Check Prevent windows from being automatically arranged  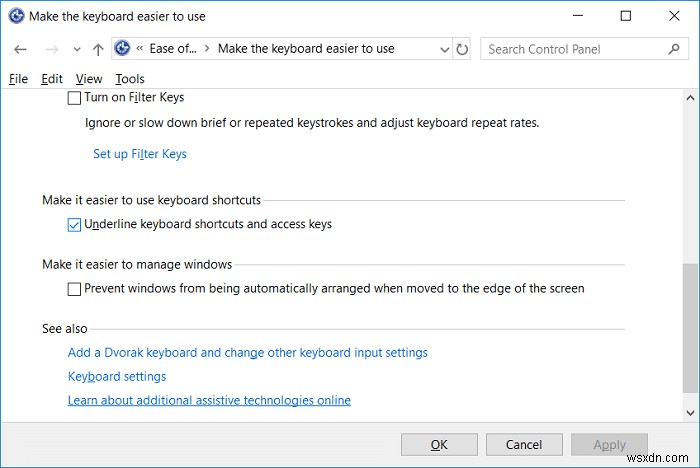click(x=74, y=289)
